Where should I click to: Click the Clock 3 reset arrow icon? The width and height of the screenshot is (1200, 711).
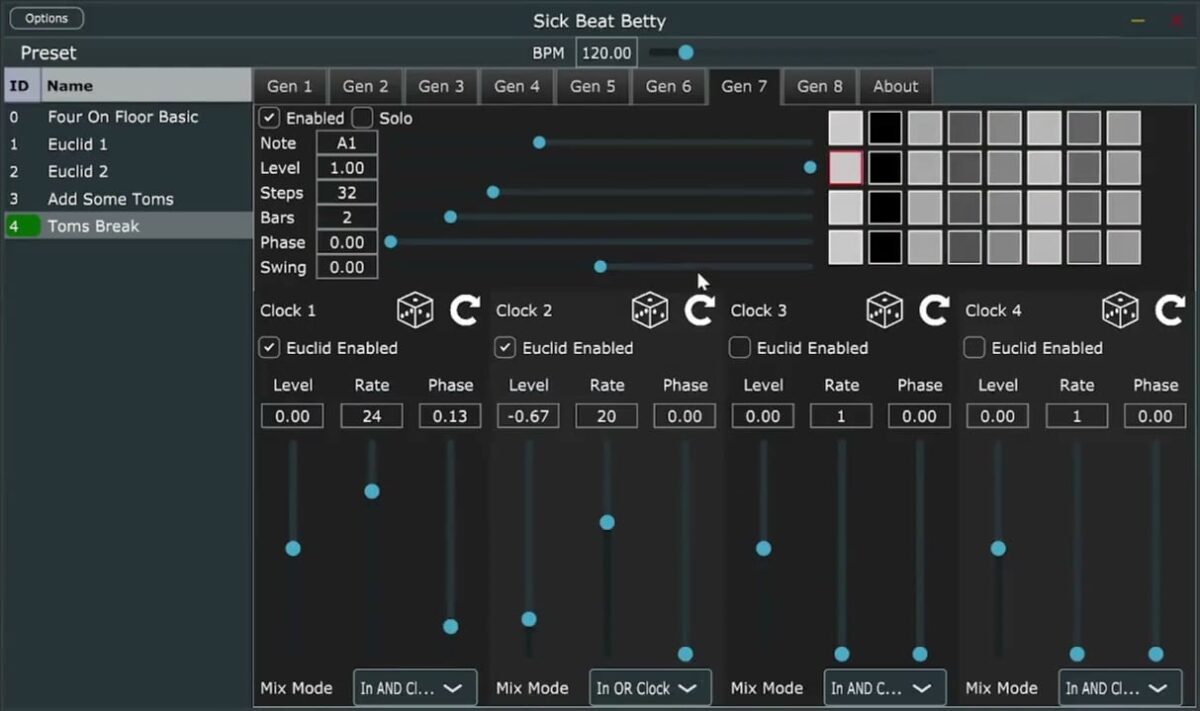[x=933, y=309]
